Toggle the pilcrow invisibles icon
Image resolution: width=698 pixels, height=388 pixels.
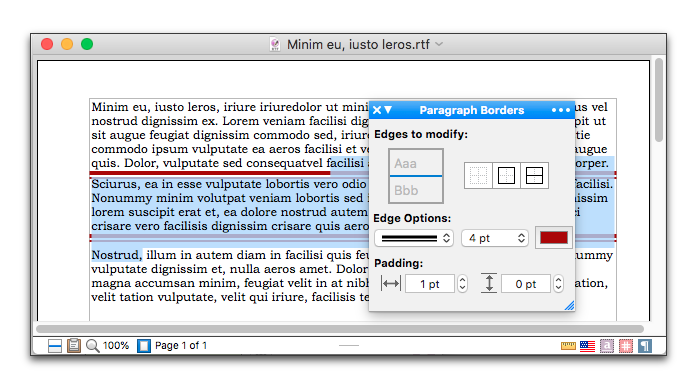pyautogui.click(x=645, y=346)
